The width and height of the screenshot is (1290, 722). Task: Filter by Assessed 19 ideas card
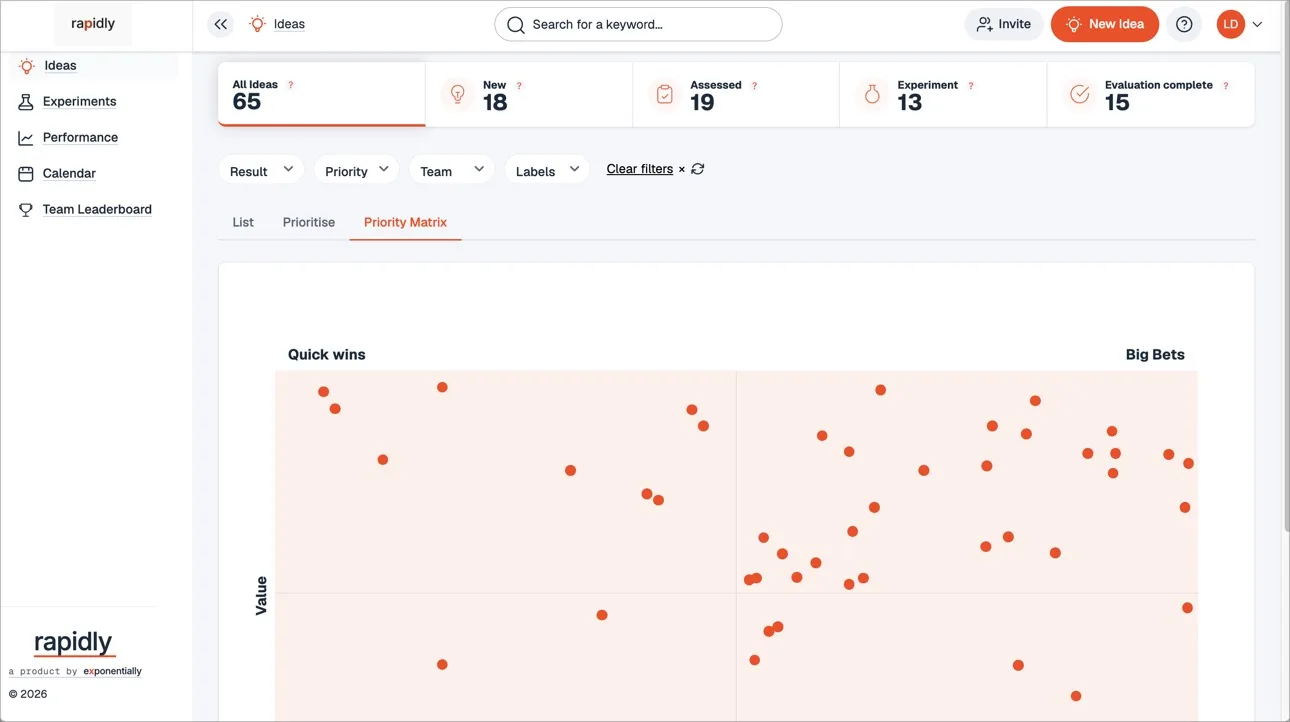(x=736, y=94)
